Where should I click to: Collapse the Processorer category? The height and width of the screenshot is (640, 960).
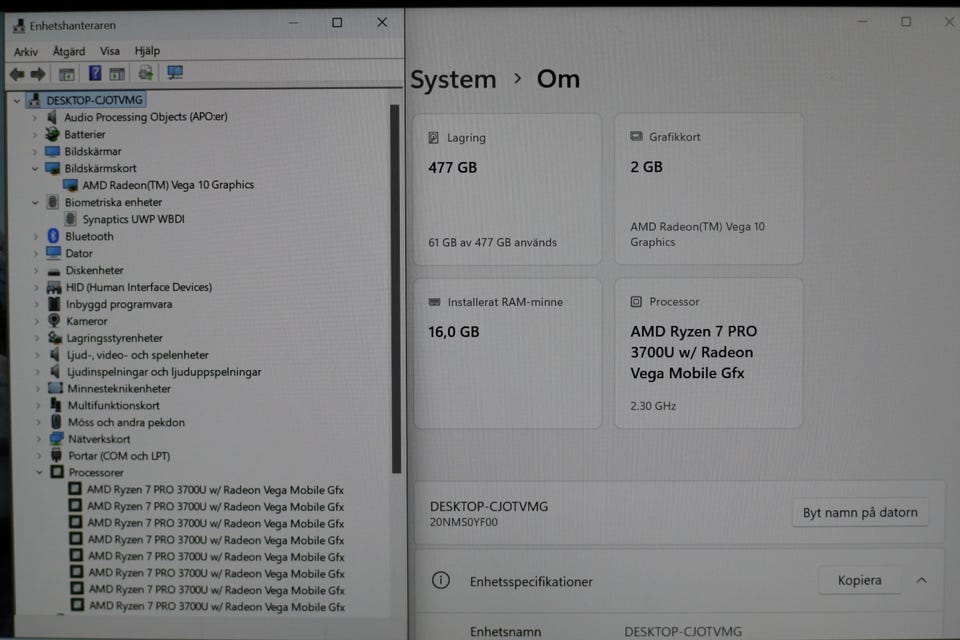pos(39,472)
